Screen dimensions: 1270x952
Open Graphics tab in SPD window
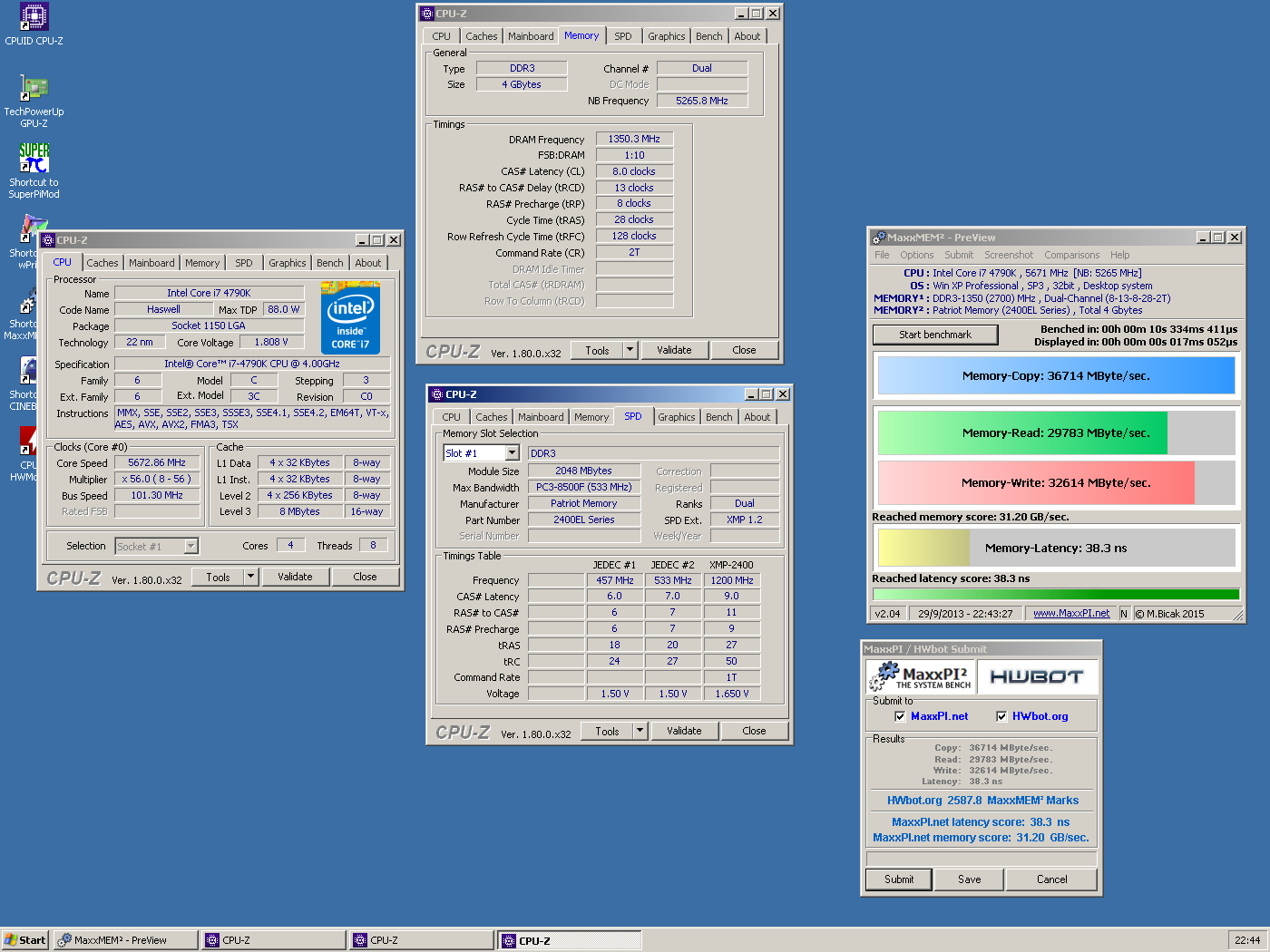pos(677,417)
